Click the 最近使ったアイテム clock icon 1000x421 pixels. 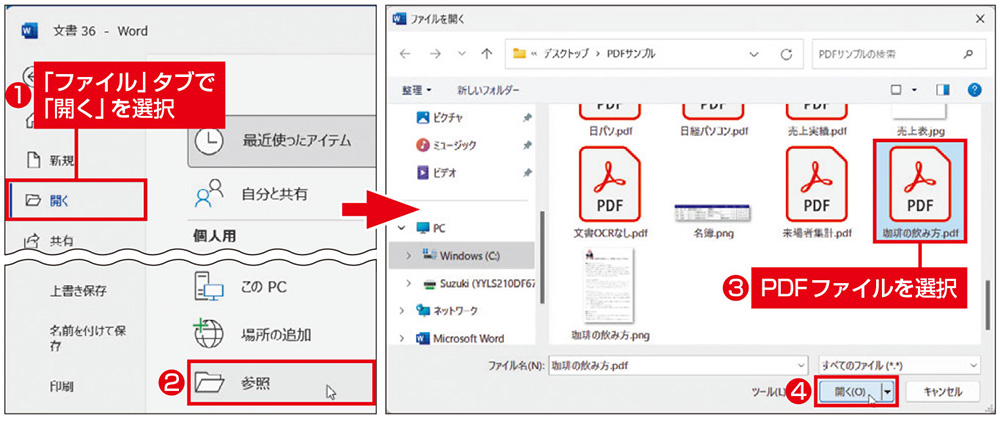(209, 140)
